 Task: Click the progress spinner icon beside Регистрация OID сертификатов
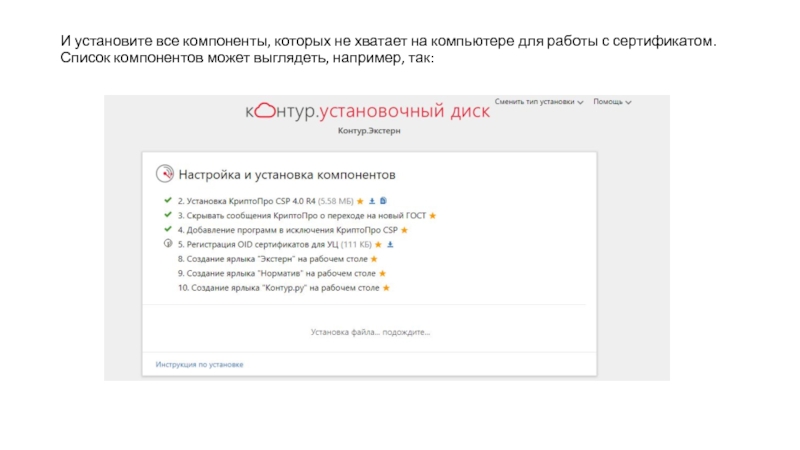click(168, 243)
